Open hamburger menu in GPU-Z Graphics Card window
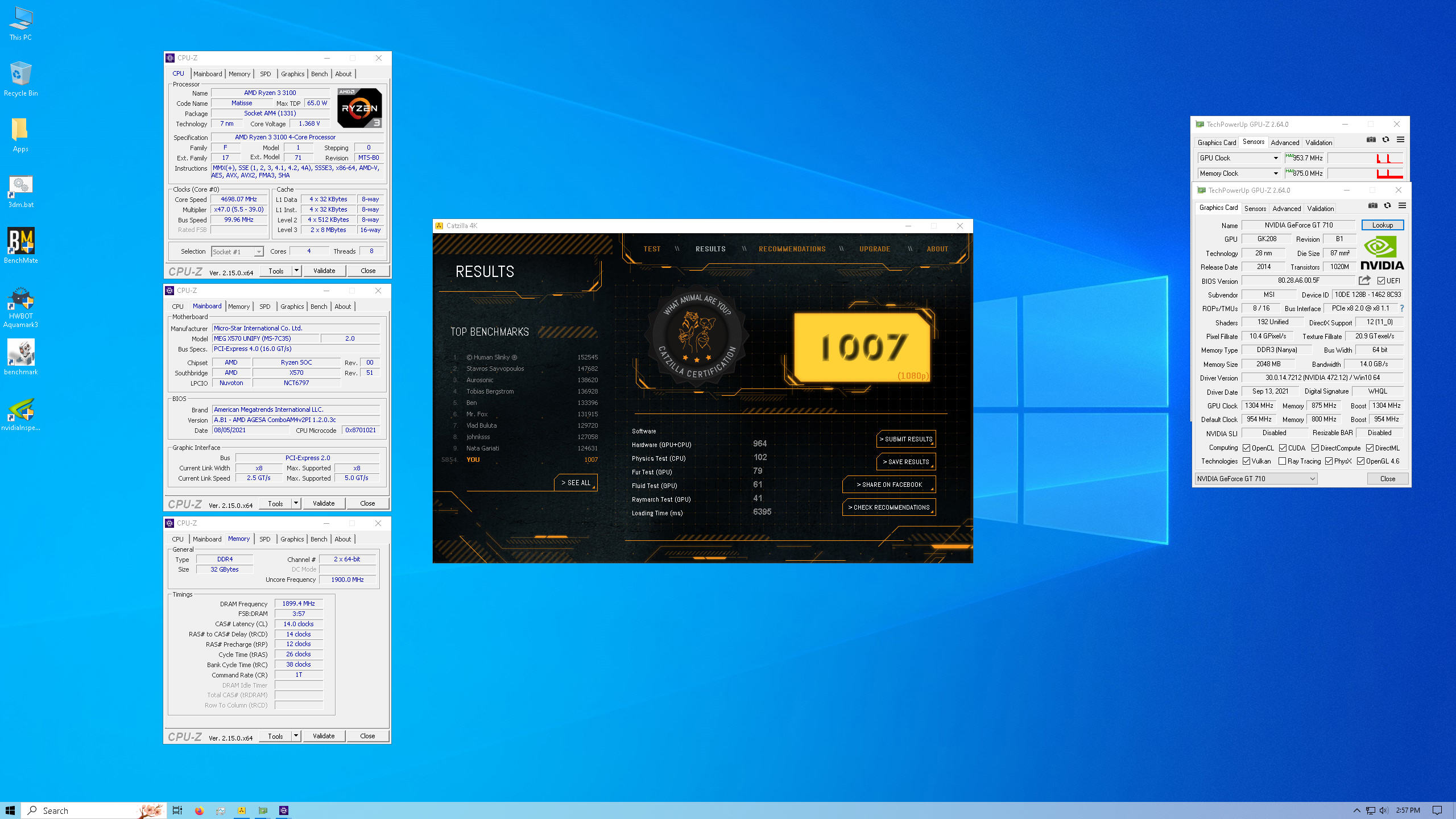Screen dimensions: 1456x819 point(1403,206)
